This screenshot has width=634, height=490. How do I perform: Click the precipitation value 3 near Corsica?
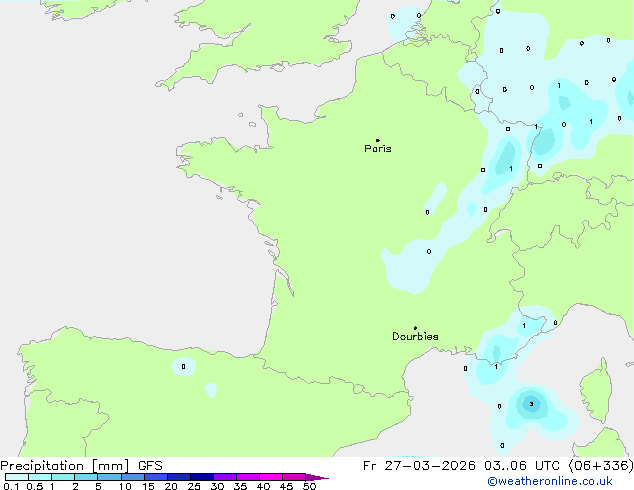point(531,404)
